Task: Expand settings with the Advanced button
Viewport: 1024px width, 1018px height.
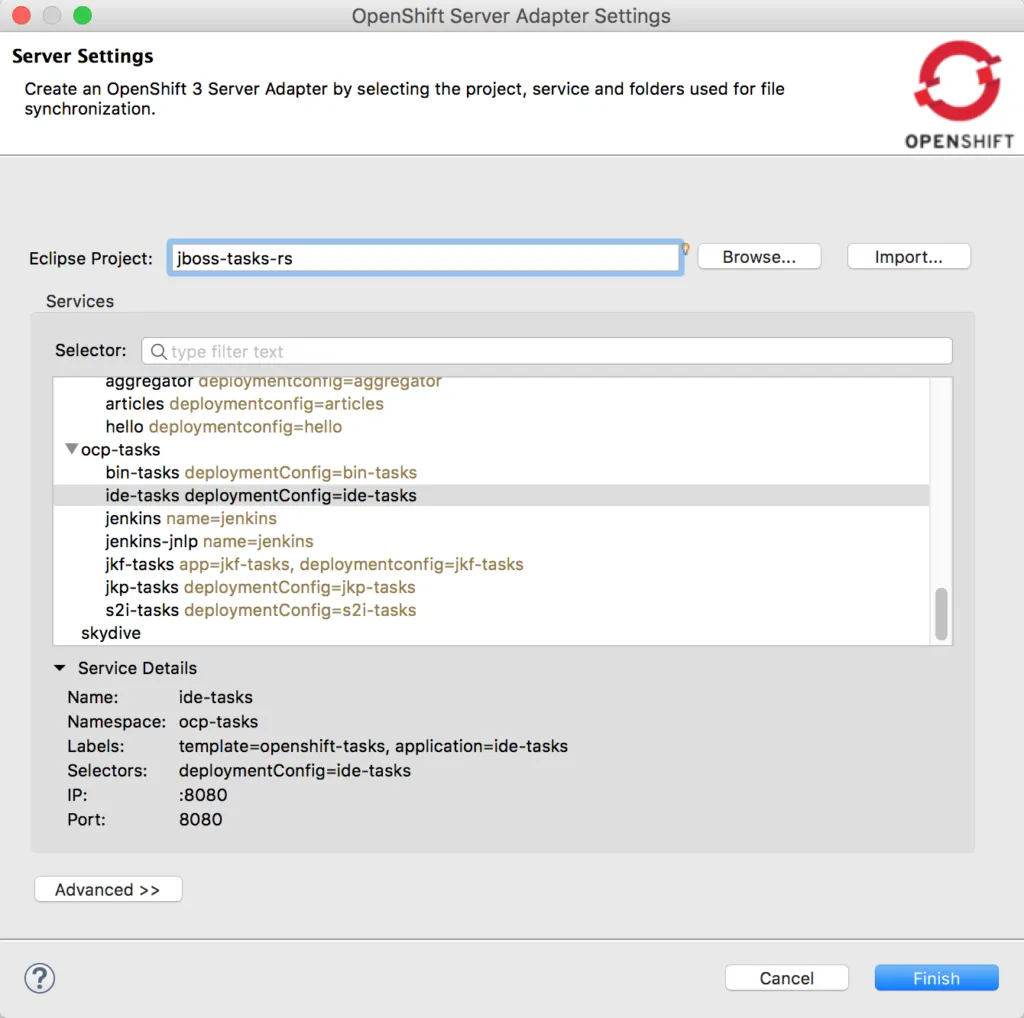Action: [107, 888]
